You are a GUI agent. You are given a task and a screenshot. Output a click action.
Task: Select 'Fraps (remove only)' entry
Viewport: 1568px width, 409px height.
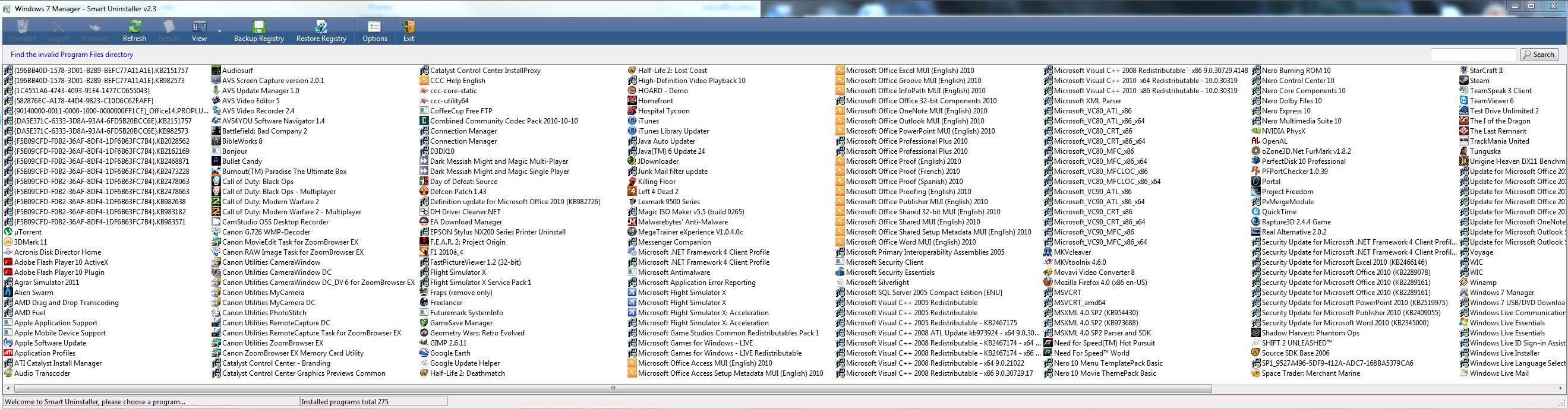456,293
